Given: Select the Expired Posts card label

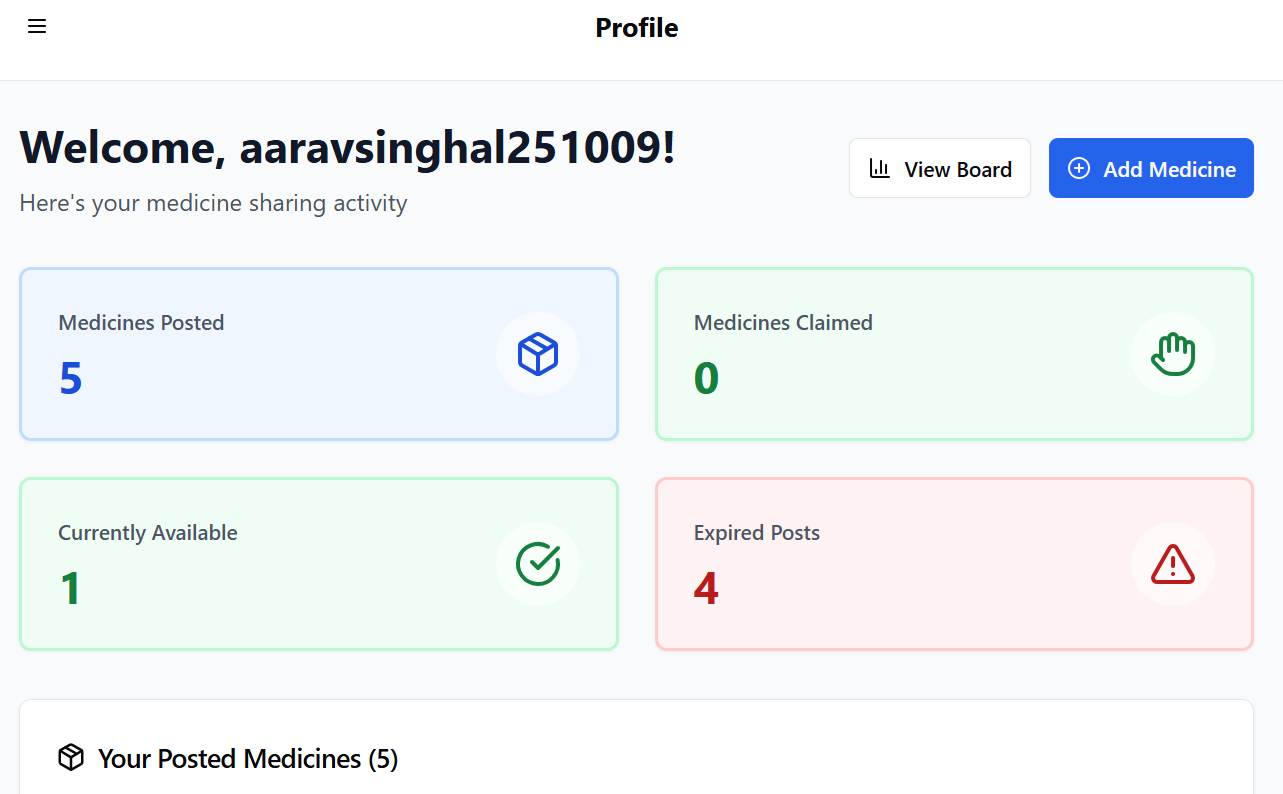Looking at the screenshot, I should (757, 533).
